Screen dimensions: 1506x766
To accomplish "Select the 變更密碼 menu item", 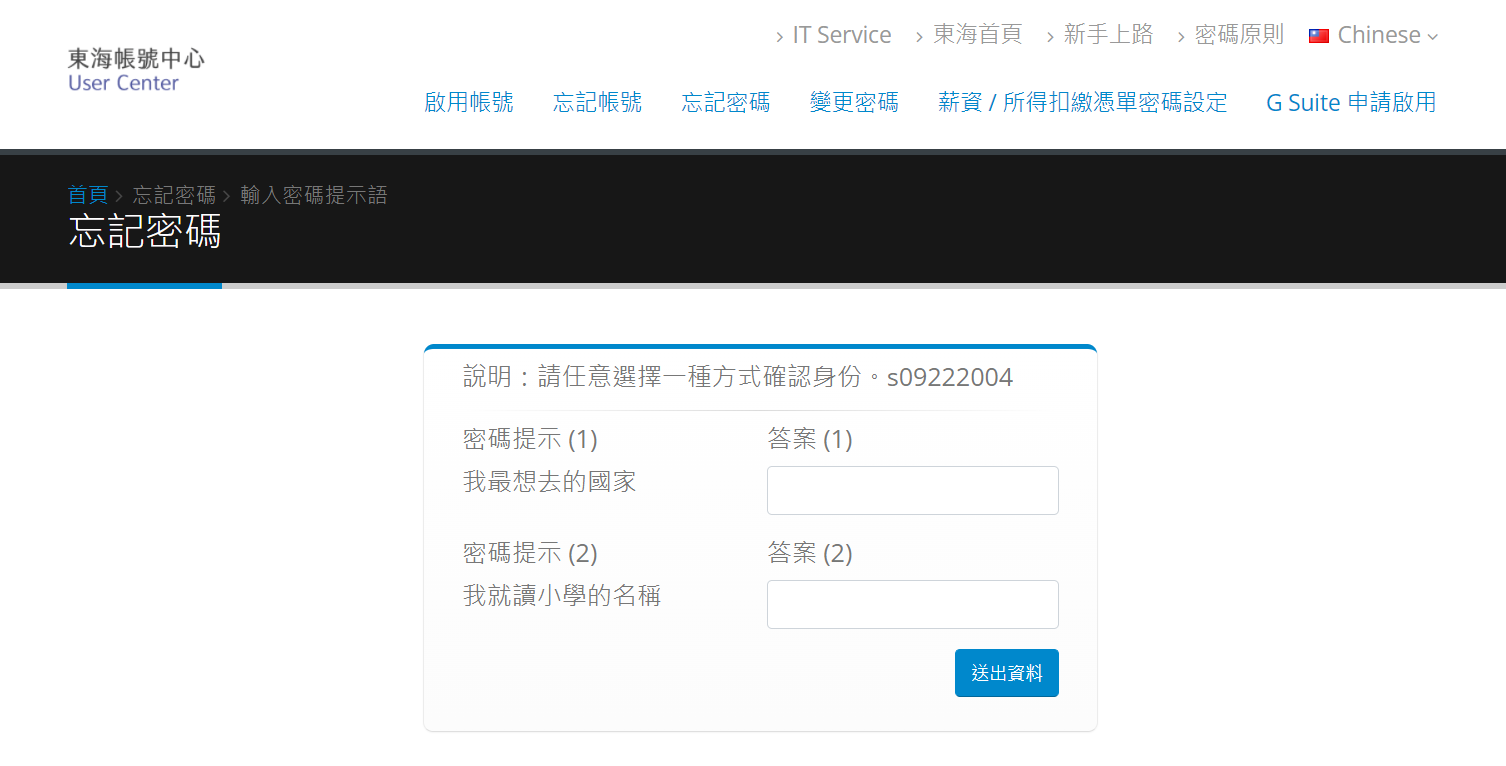I will pyautogui.click(x=854, y=102).
